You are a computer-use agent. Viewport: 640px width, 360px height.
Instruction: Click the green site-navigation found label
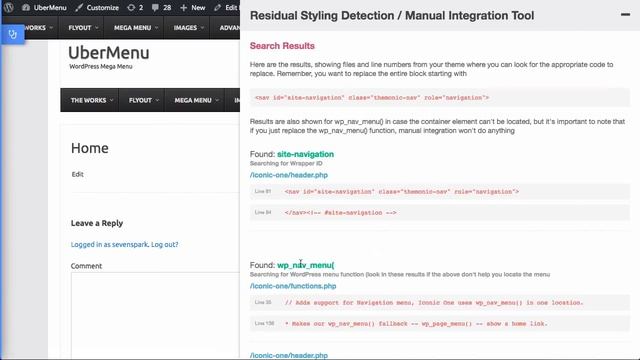[x=305, y=154]
